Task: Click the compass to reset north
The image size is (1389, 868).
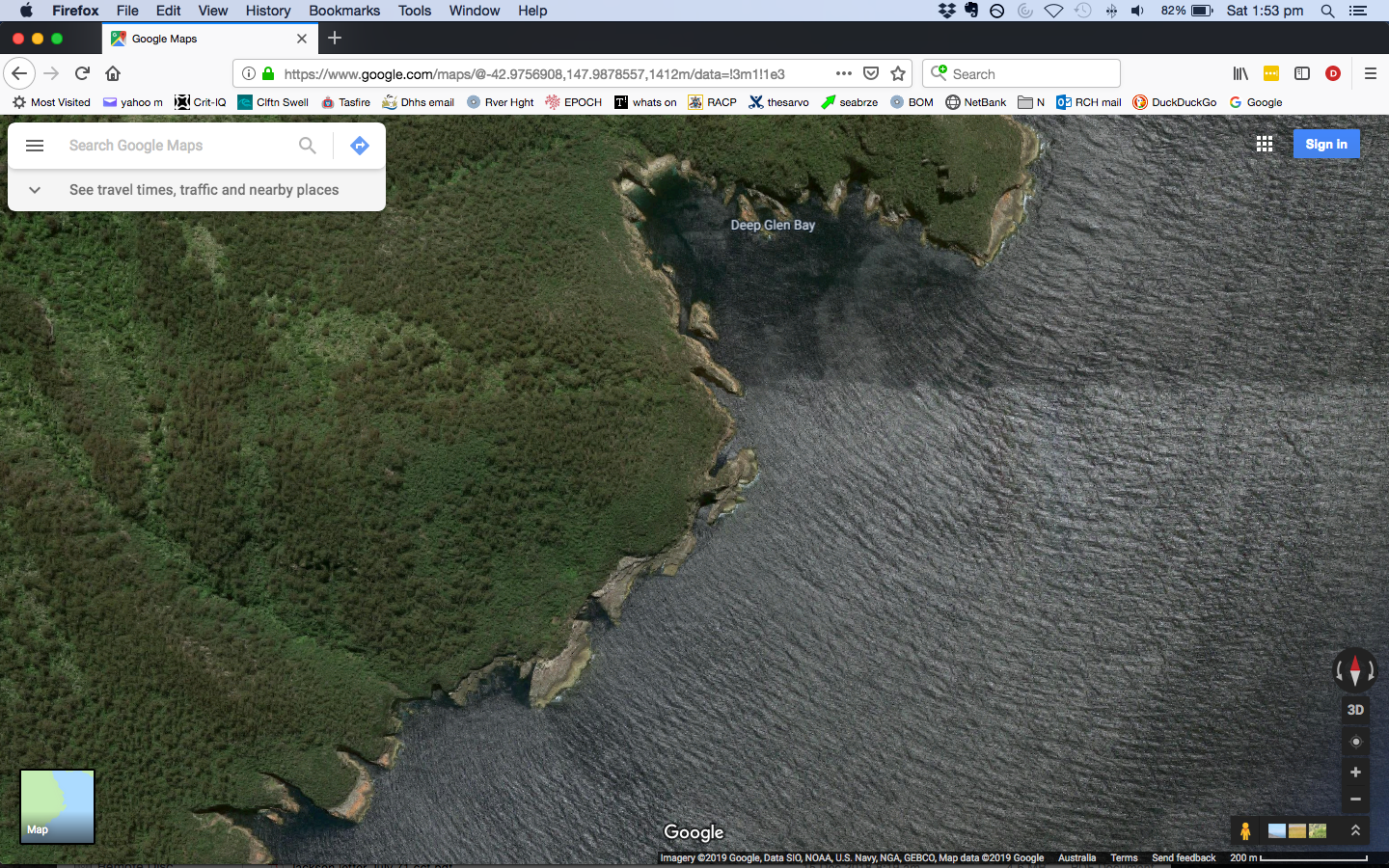Action: tap(1354, 669)
